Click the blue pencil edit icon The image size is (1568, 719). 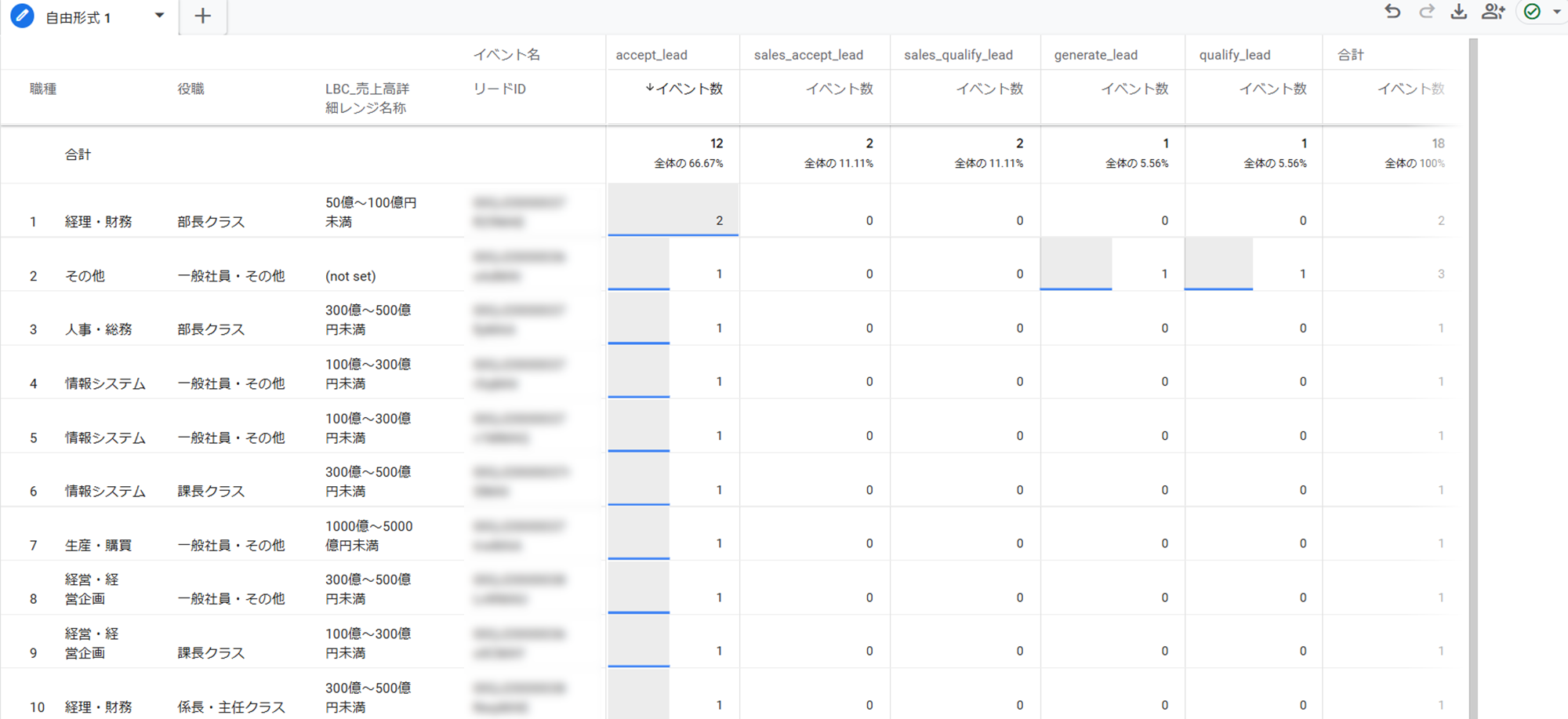[22, 16]
